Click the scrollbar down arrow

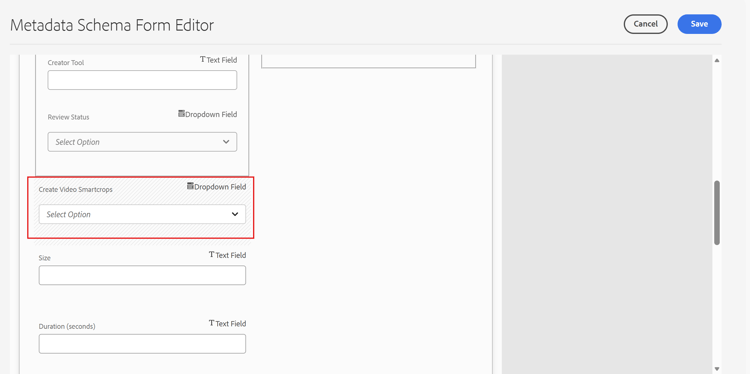(717, 369)
